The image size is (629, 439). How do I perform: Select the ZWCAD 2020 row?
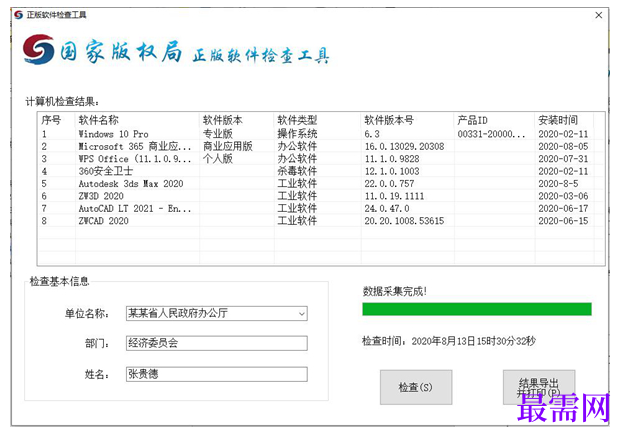tap(321, 221)
